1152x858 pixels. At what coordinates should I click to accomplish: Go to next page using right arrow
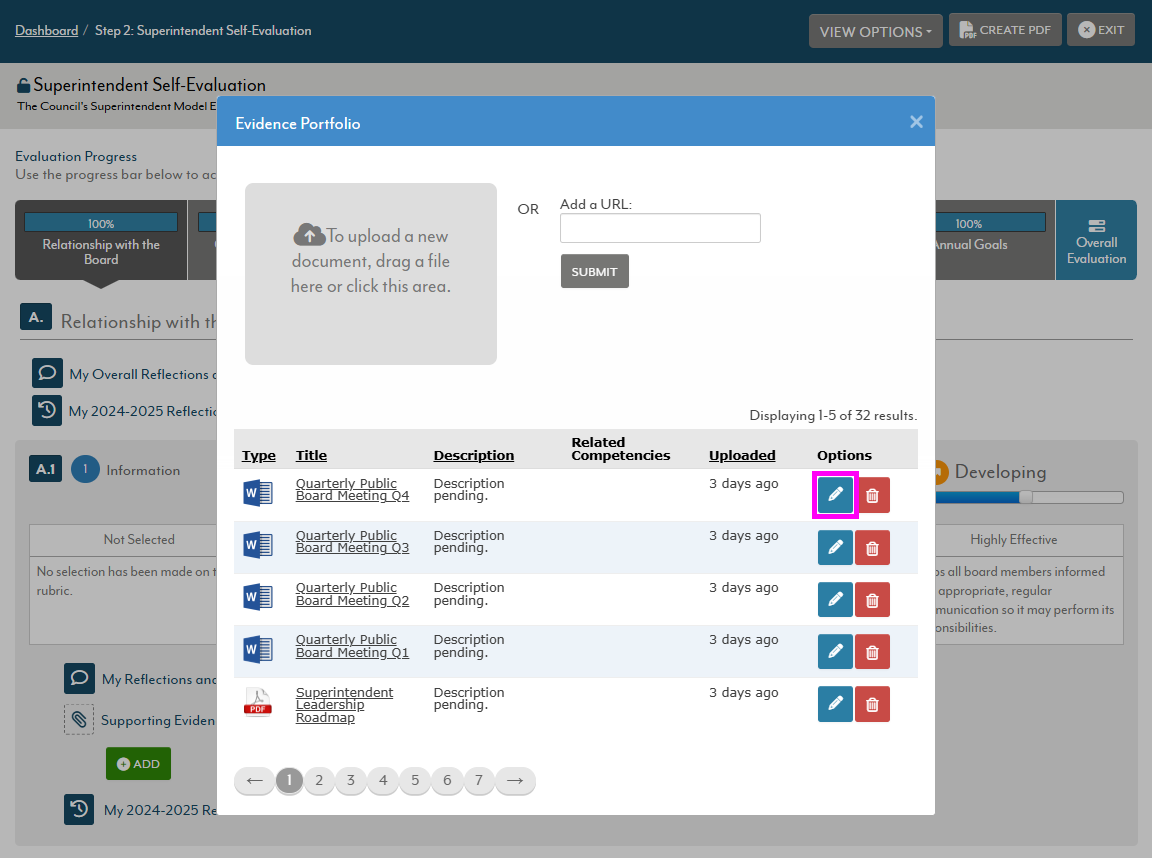click(515, 781)
